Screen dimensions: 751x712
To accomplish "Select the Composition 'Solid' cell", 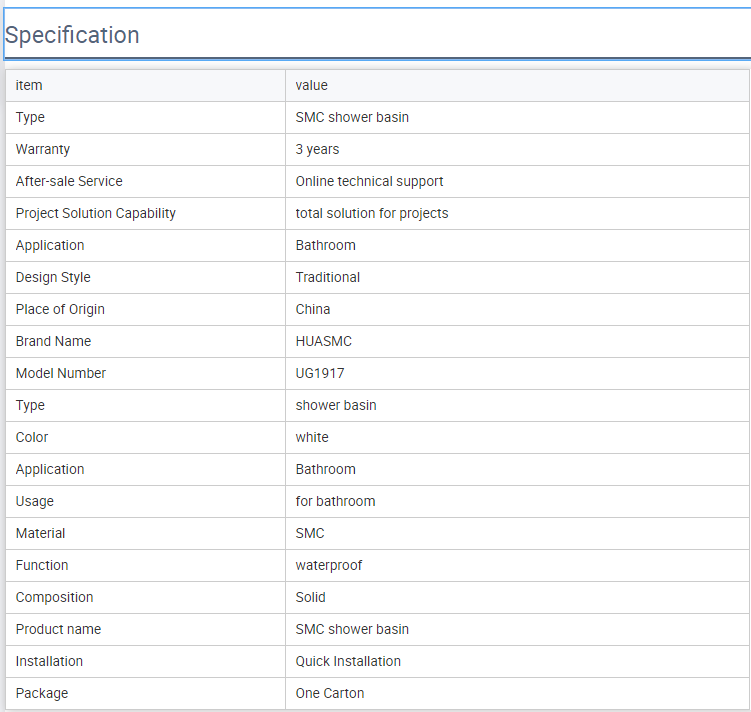I will click(517, 598).
